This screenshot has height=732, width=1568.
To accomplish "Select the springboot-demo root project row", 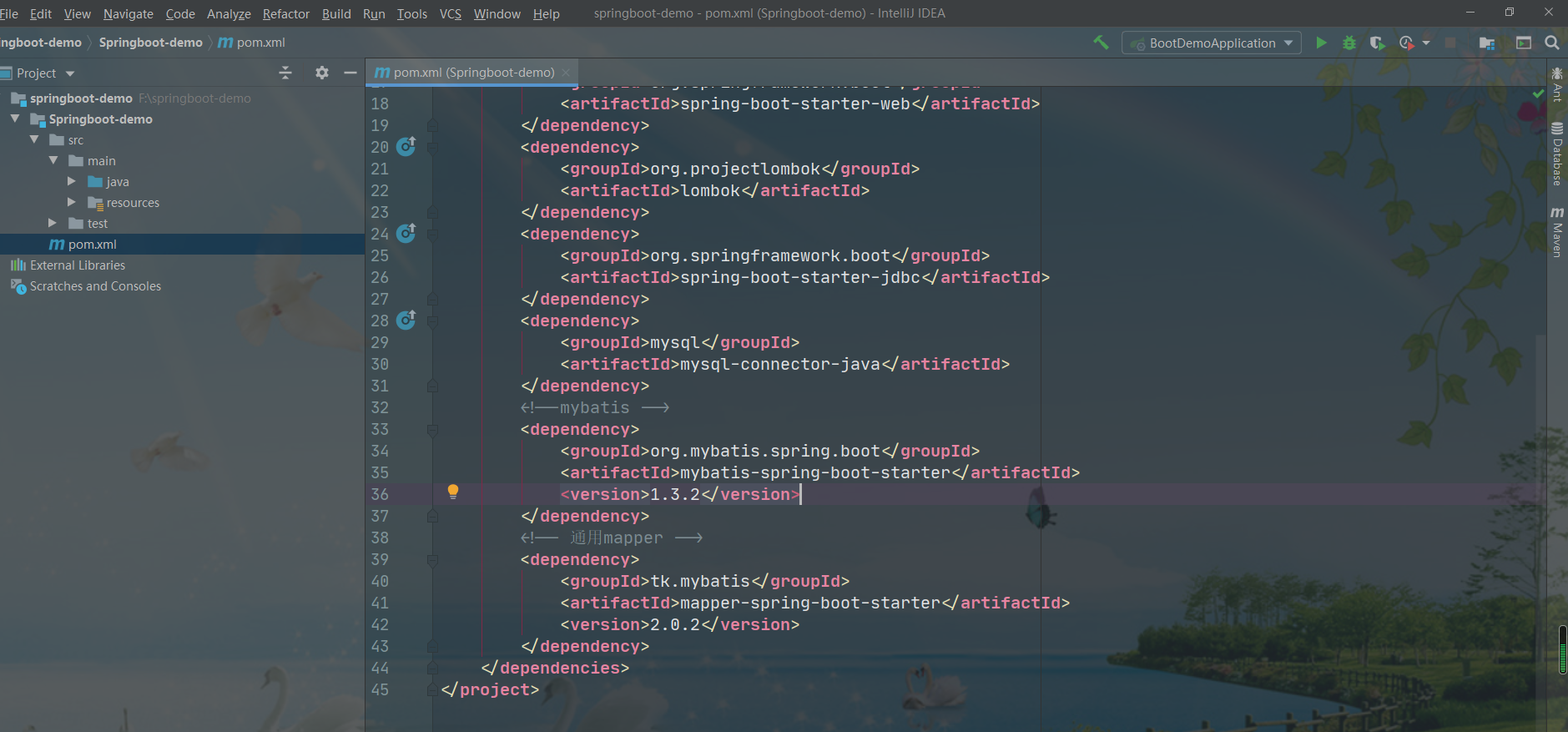I will pyautogui.click(x=182, y=98).
